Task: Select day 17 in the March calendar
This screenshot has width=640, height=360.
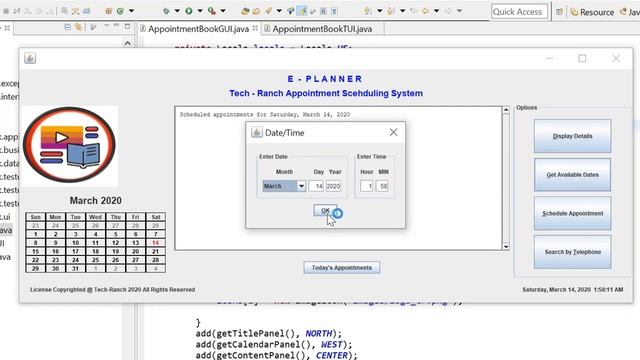Action: click(75, 251)
